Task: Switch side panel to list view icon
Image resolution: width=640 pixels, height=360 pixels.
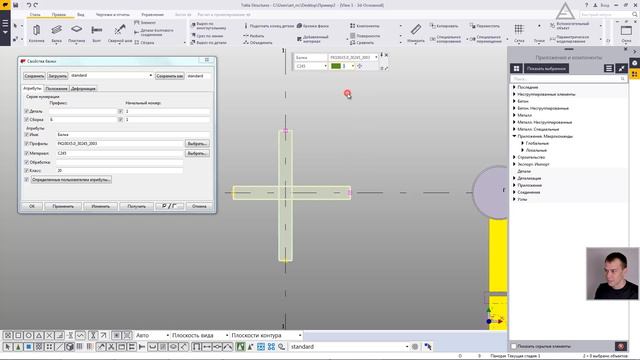Action: click(609, 68)
